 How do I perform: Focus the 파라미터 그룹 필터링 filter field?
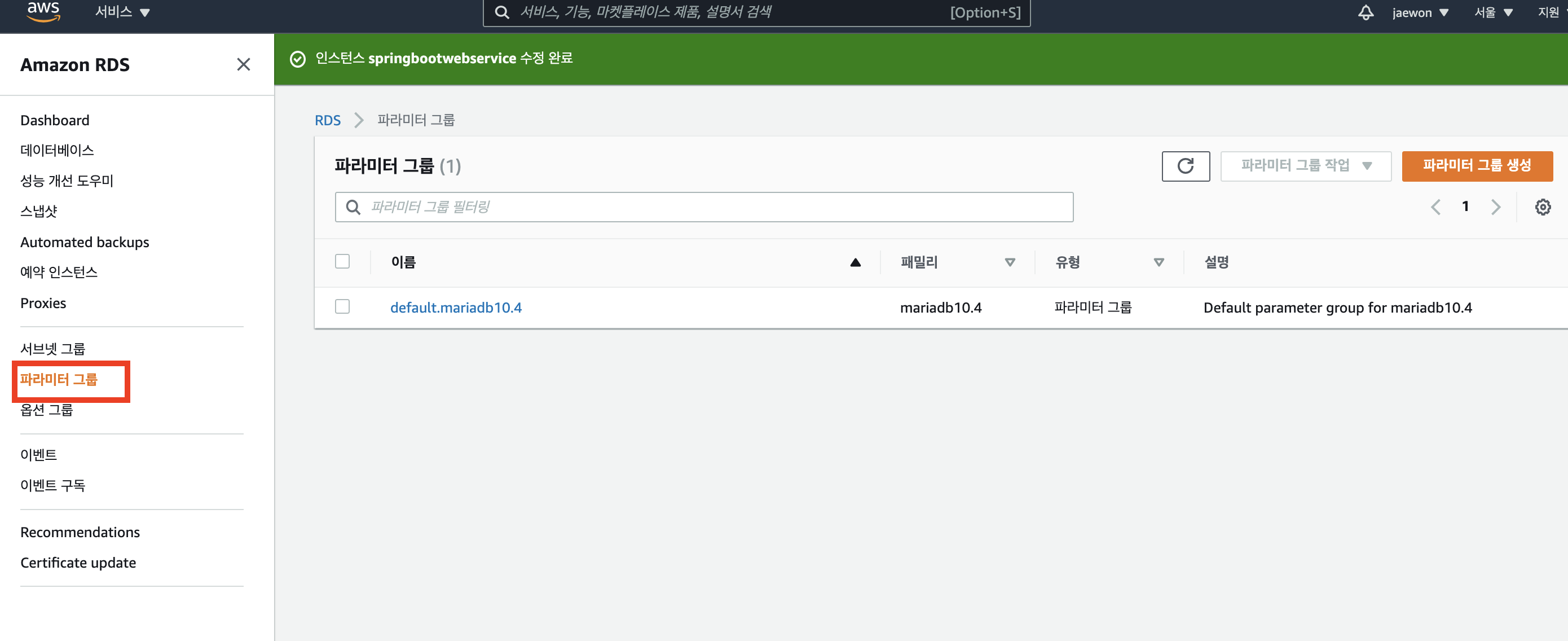(x=712, y=207)
